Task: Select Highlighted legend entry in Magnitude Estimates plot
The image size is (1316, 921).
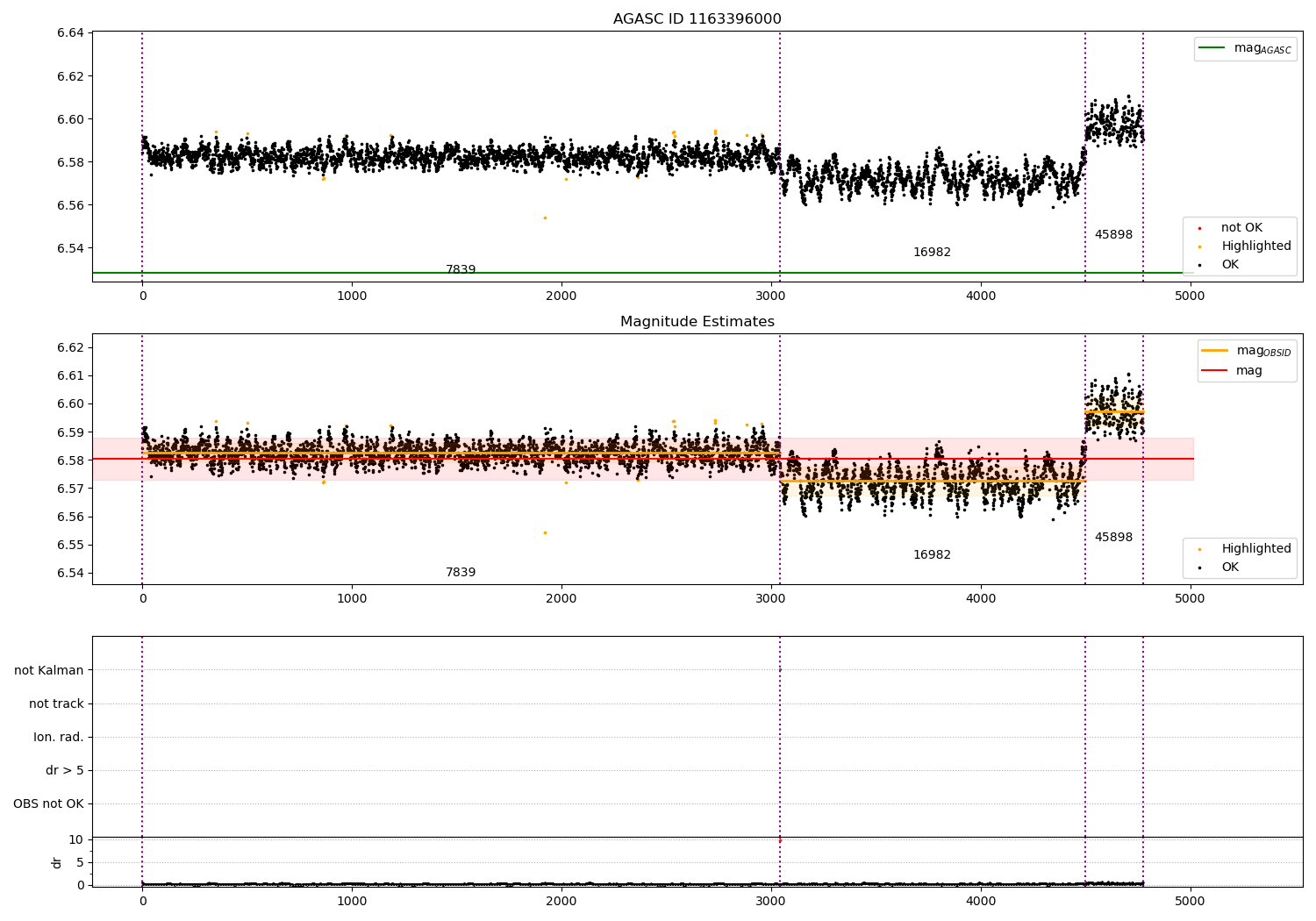Action: pyautogui.click(x=1245, y=549)
